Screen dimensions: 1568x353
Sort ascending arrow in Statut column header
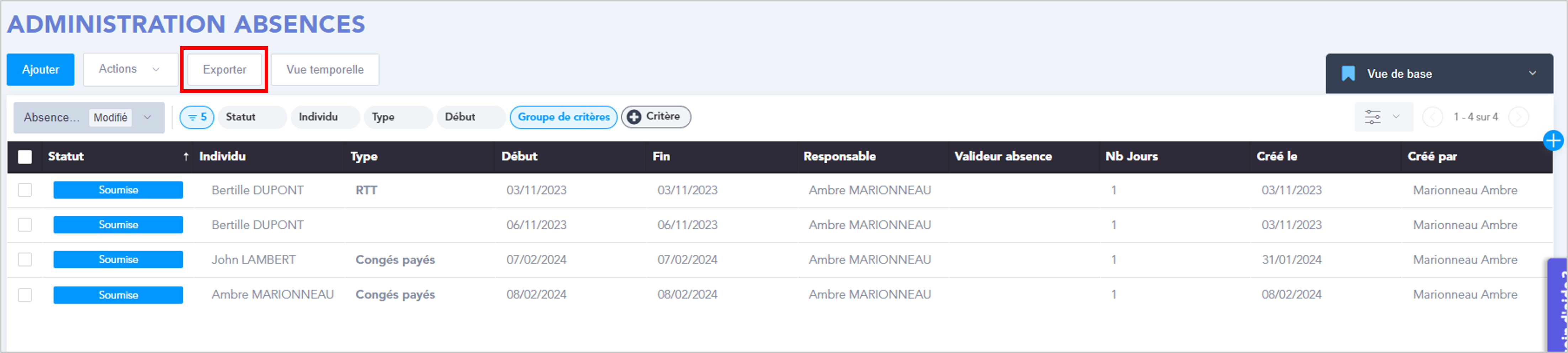point(186,156)
